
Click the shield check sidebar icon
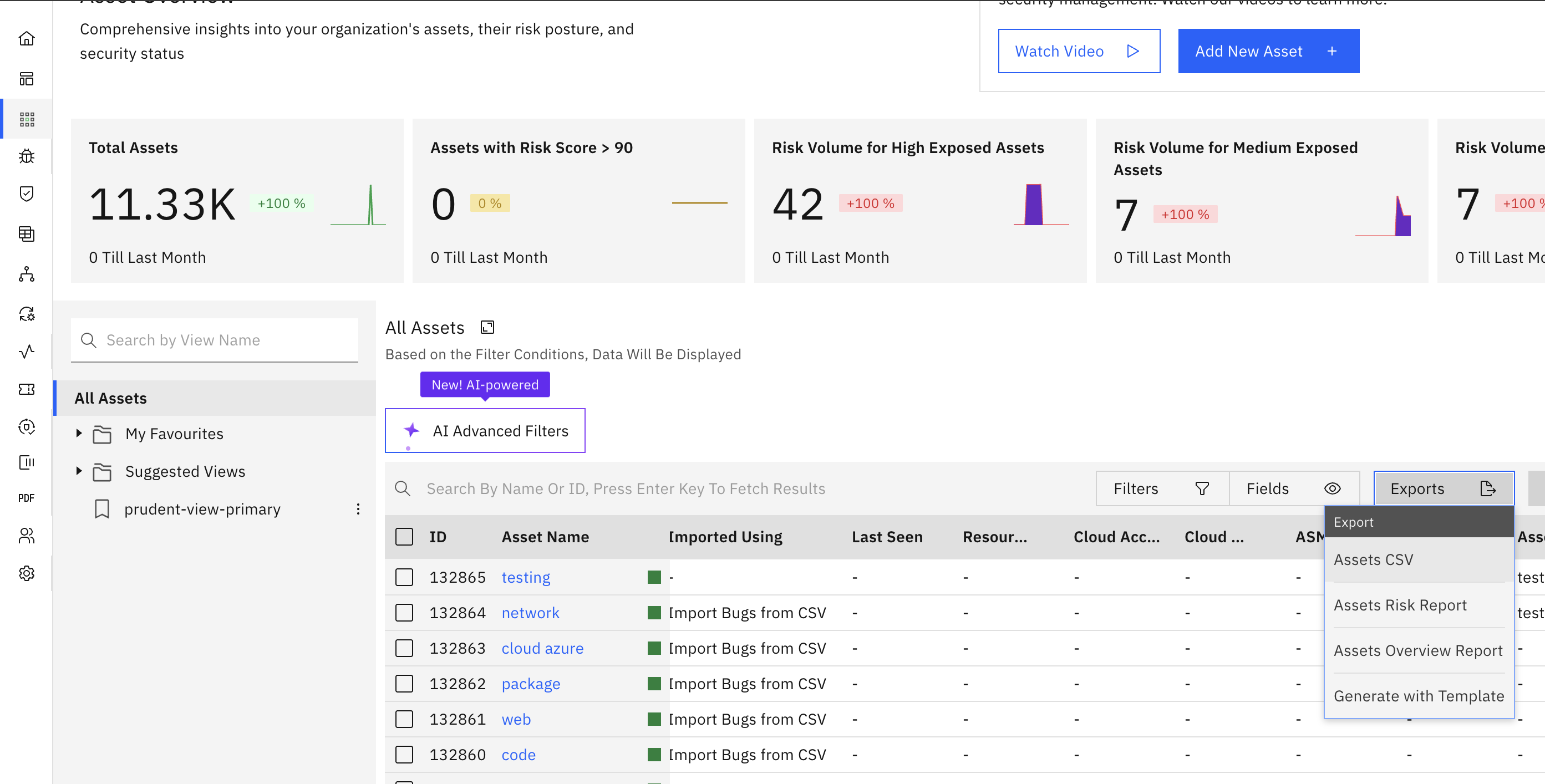click(x=27, y=194)
